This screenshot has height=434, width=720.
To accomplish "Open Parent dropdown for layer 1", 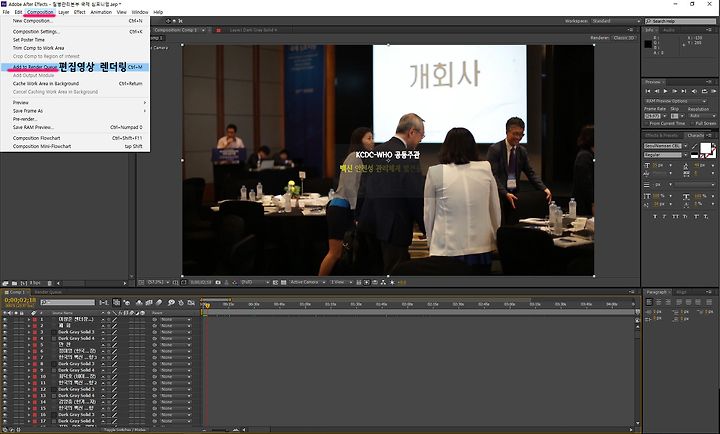I will point(175,319).
